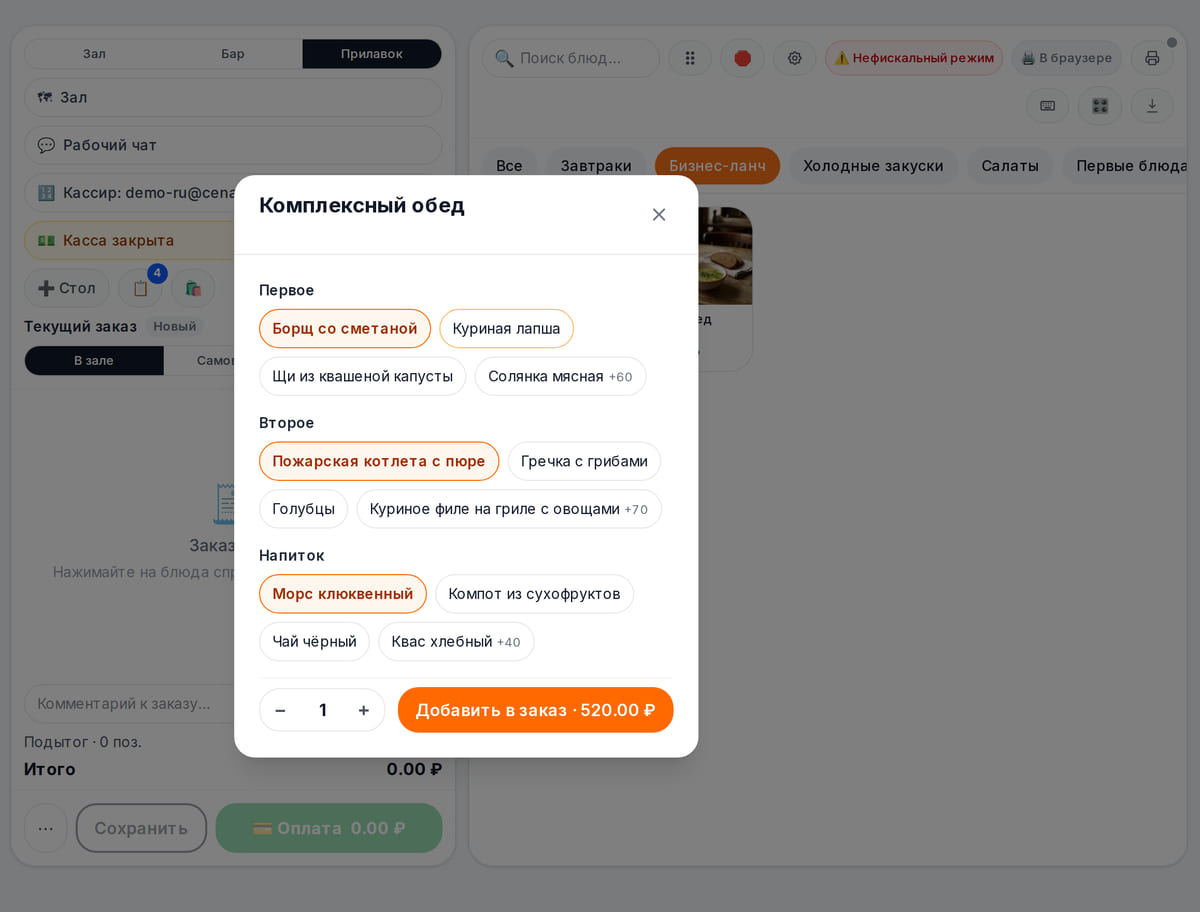Switch to Прилавок tab
Image resolution: width=1200 pixels, height=912 pixels.
click(x=372, y=54)
